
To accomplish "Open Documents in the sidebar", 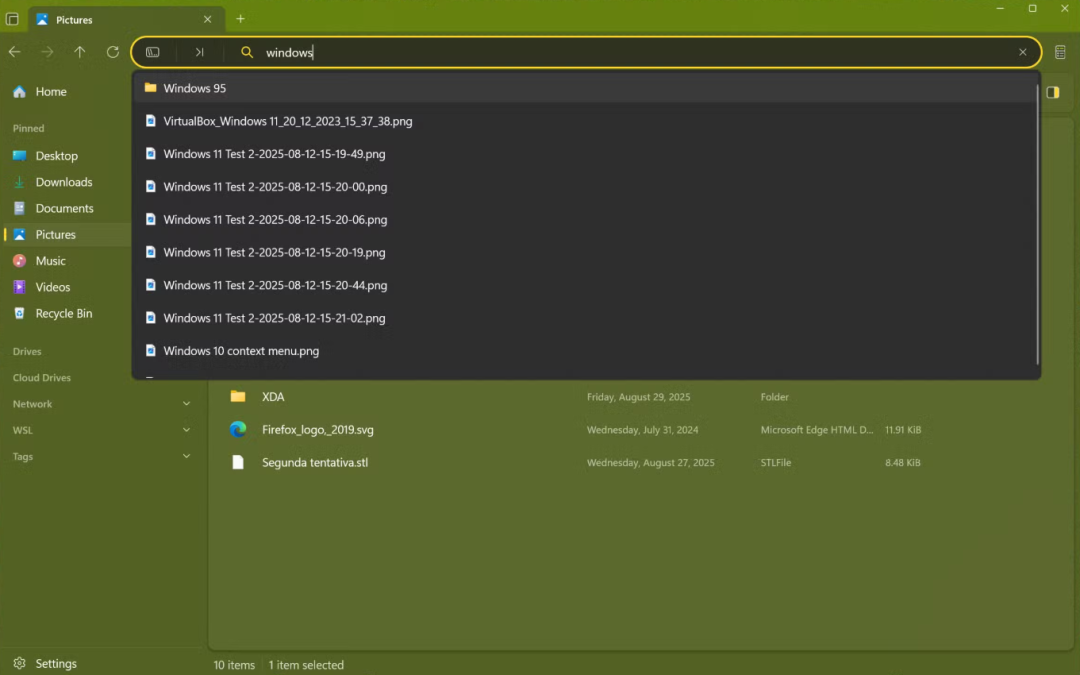I will point(68,208).
